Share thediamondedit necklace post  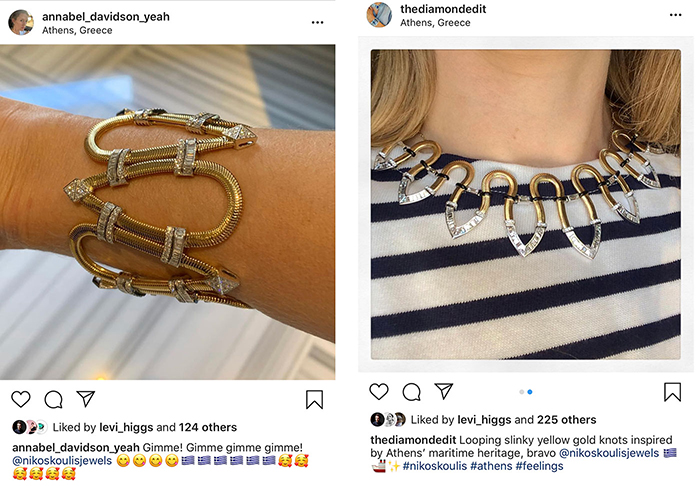pos(444,391)
